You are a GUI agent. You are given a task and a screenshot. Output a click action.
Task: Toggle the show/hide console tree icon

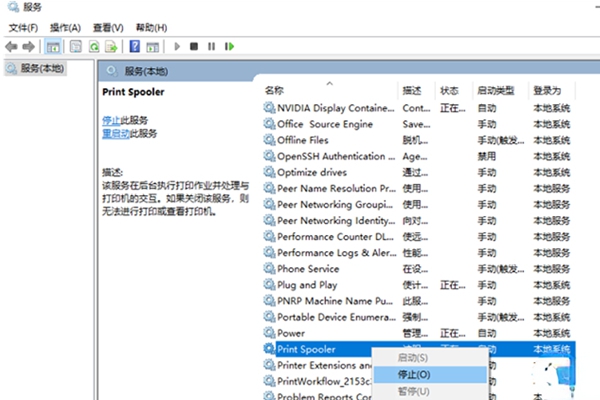tap(53, 47)
